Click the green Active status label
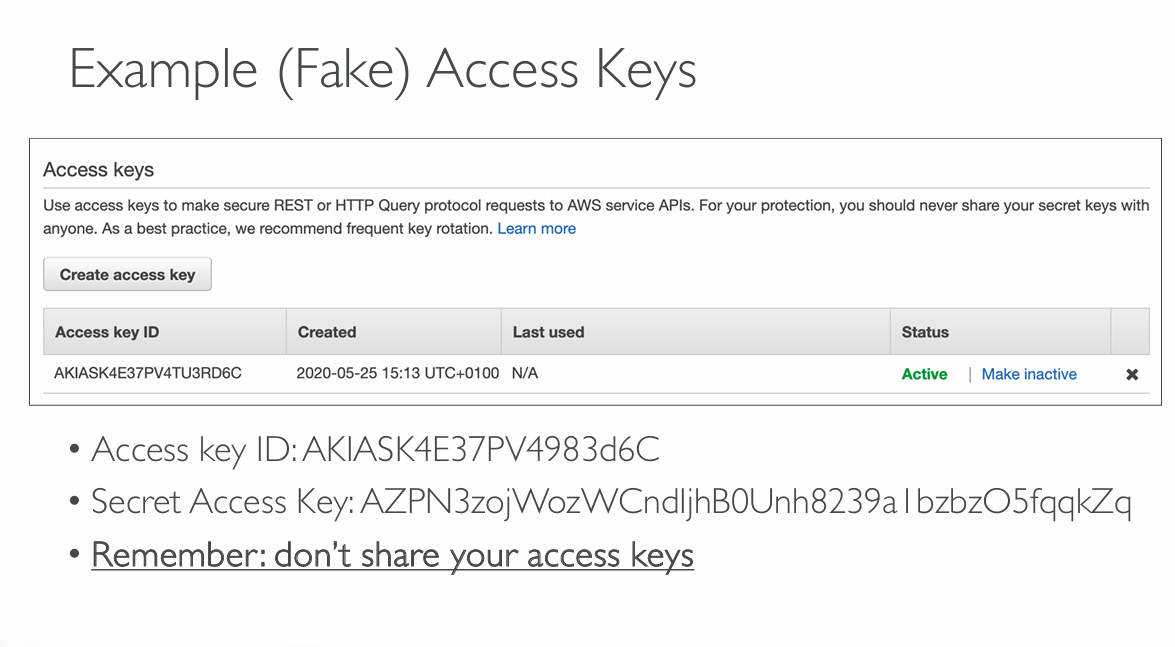Viewport: 1175px width, 647px height. coord(924,374)
